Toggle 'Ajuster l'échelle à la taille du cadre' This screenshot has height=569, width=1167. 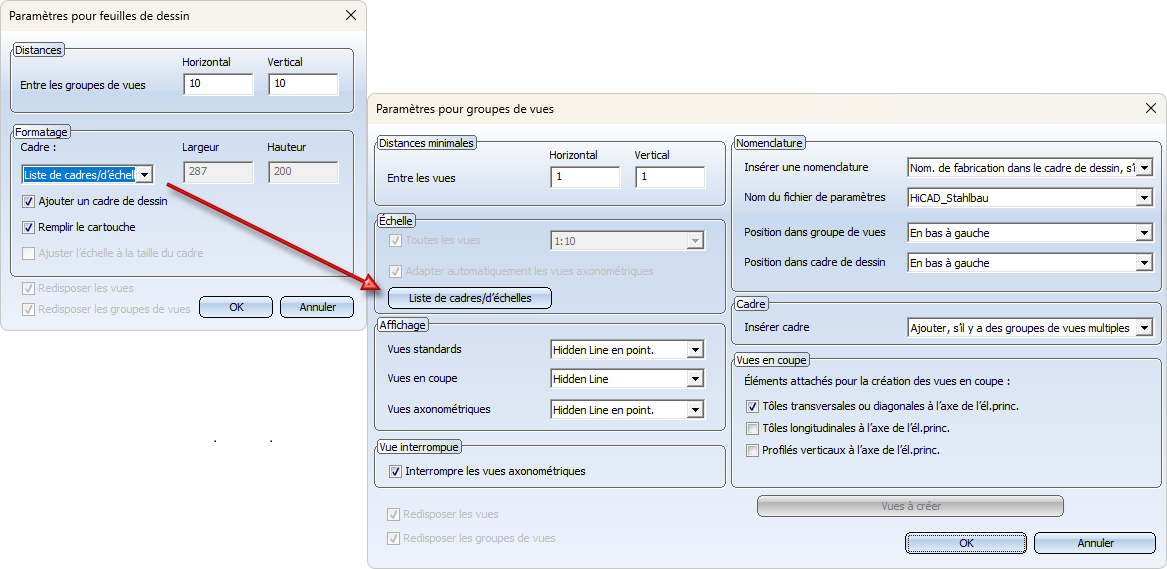29,253
